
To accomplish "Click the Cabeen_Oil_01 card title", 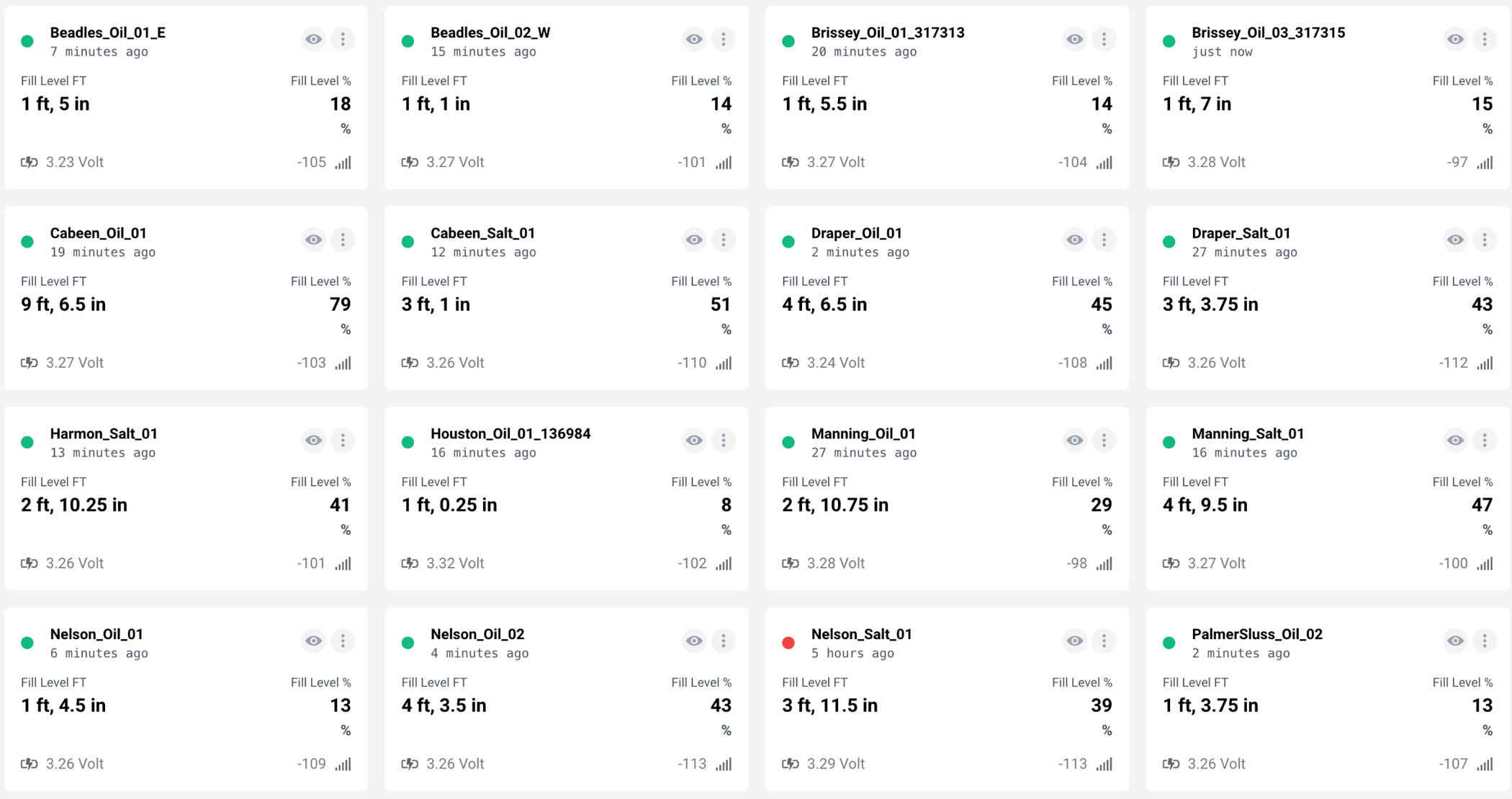I will click(x=98, y=233).
